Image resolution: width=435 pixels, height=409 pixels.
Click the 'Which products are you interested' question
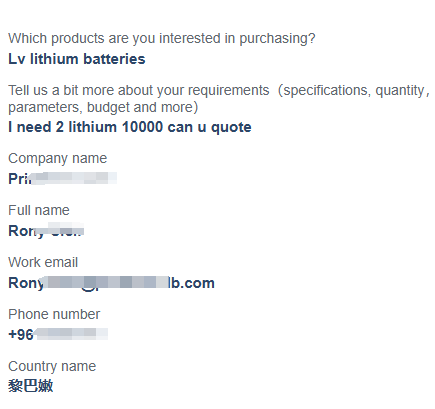click(162, 38)
